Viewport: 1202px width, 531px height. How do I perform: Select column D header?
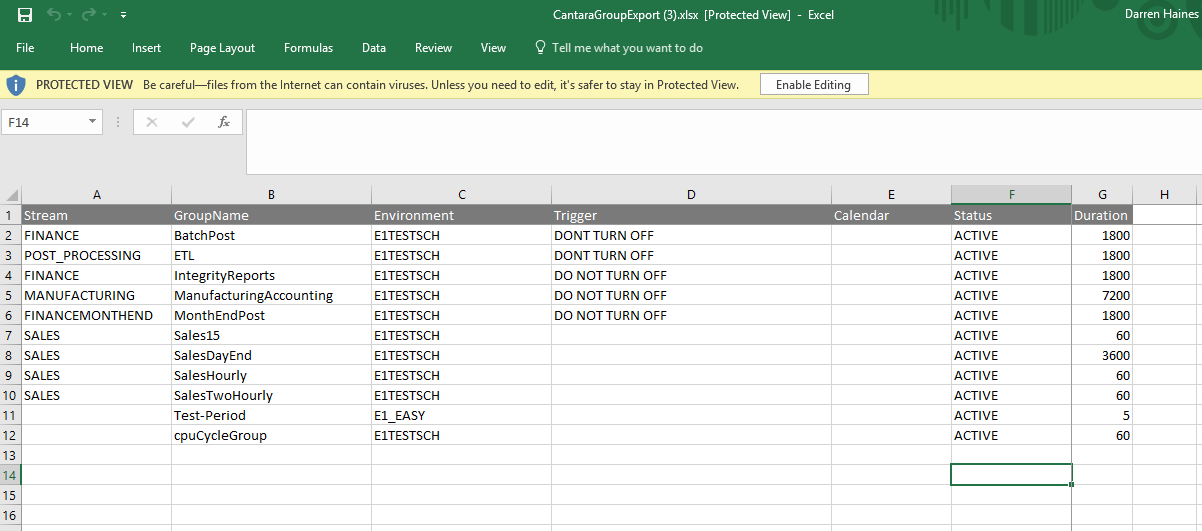coord(691,195)
